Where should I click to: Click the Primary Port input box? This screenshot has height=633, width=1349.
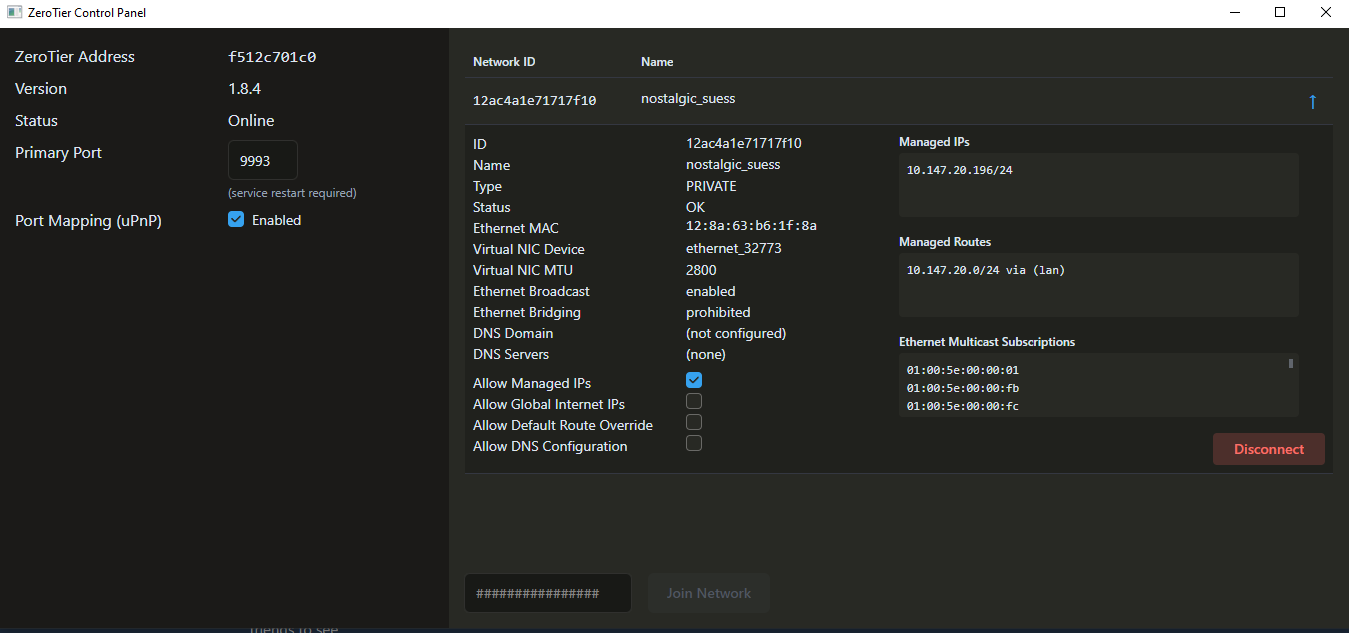click(x=263, y=160)
